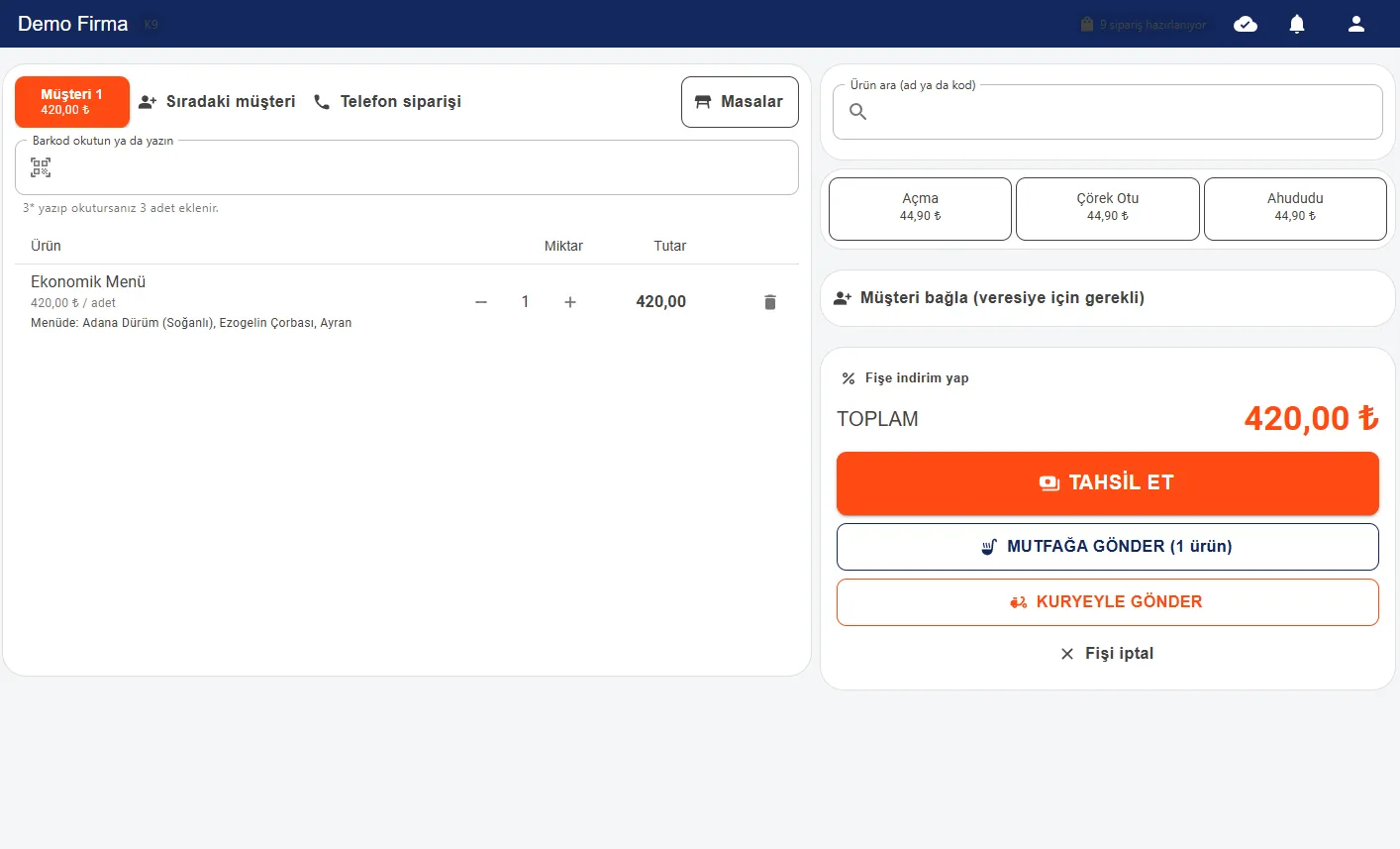Click KURYEYLE GÖNDER courier button
This screenshot has height=849, width=1400.
click(x=1108, y=602)
